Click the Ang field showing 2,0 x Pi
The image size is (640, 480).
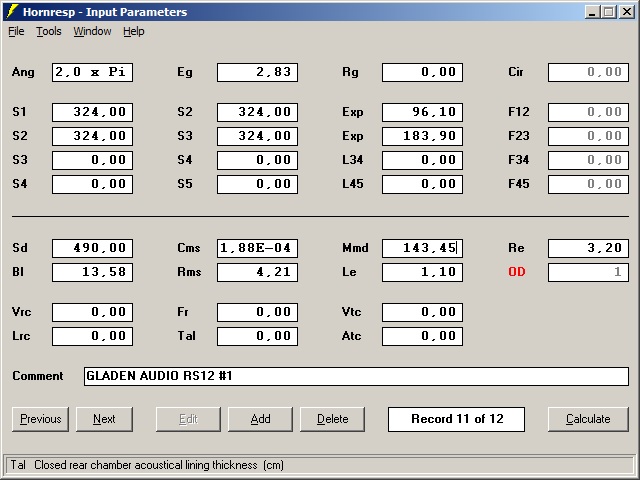pyautogui.click(x=92, y=72)
